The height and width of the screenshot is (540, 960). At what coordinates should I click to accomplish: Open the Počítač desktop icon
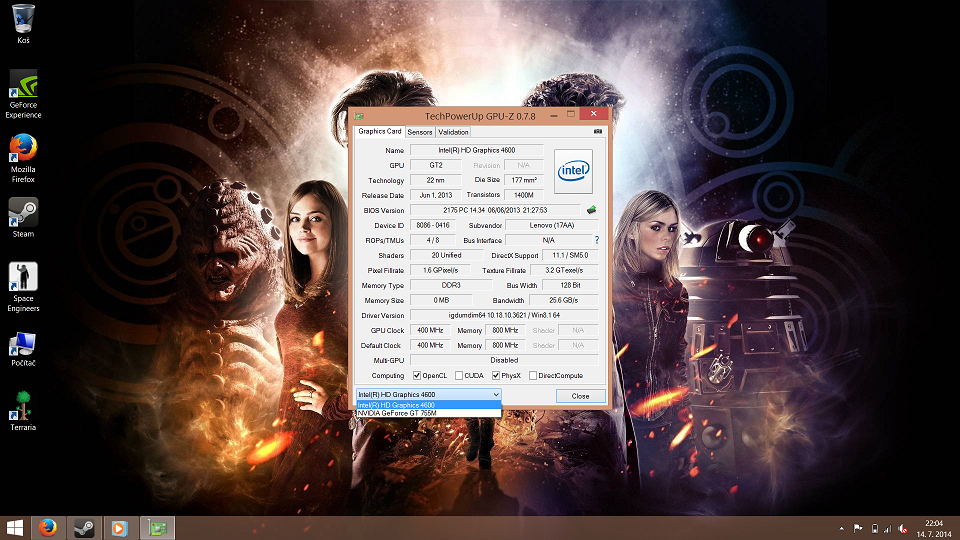click(23, 350)
